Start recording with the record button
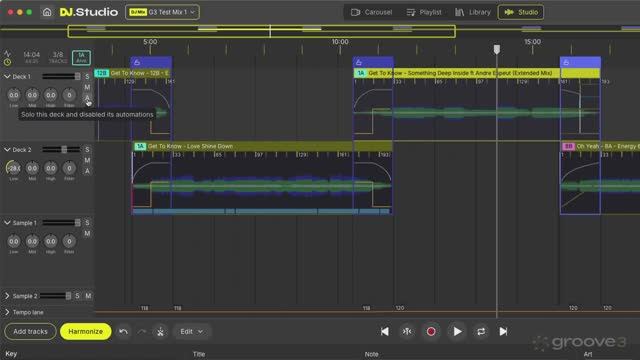This screenshot has height=360, width=640. pos(431,331)
